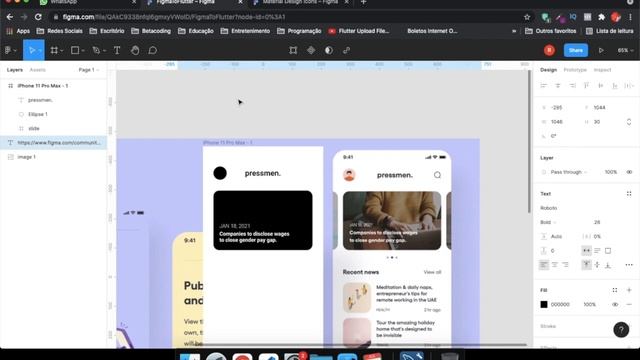Set text align left
Image resolution: width=640 pixels, height=360 pixels.
[x=544, y=265]
